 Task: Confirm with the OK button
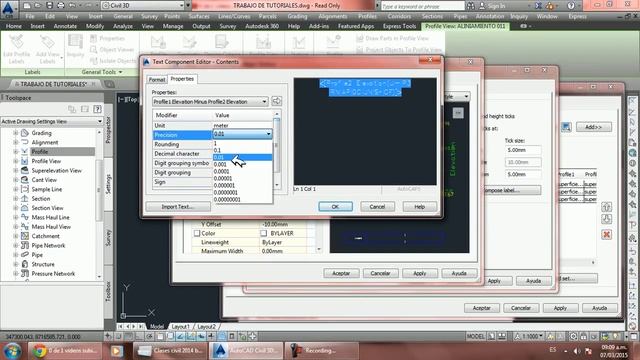tap(336, 207)
